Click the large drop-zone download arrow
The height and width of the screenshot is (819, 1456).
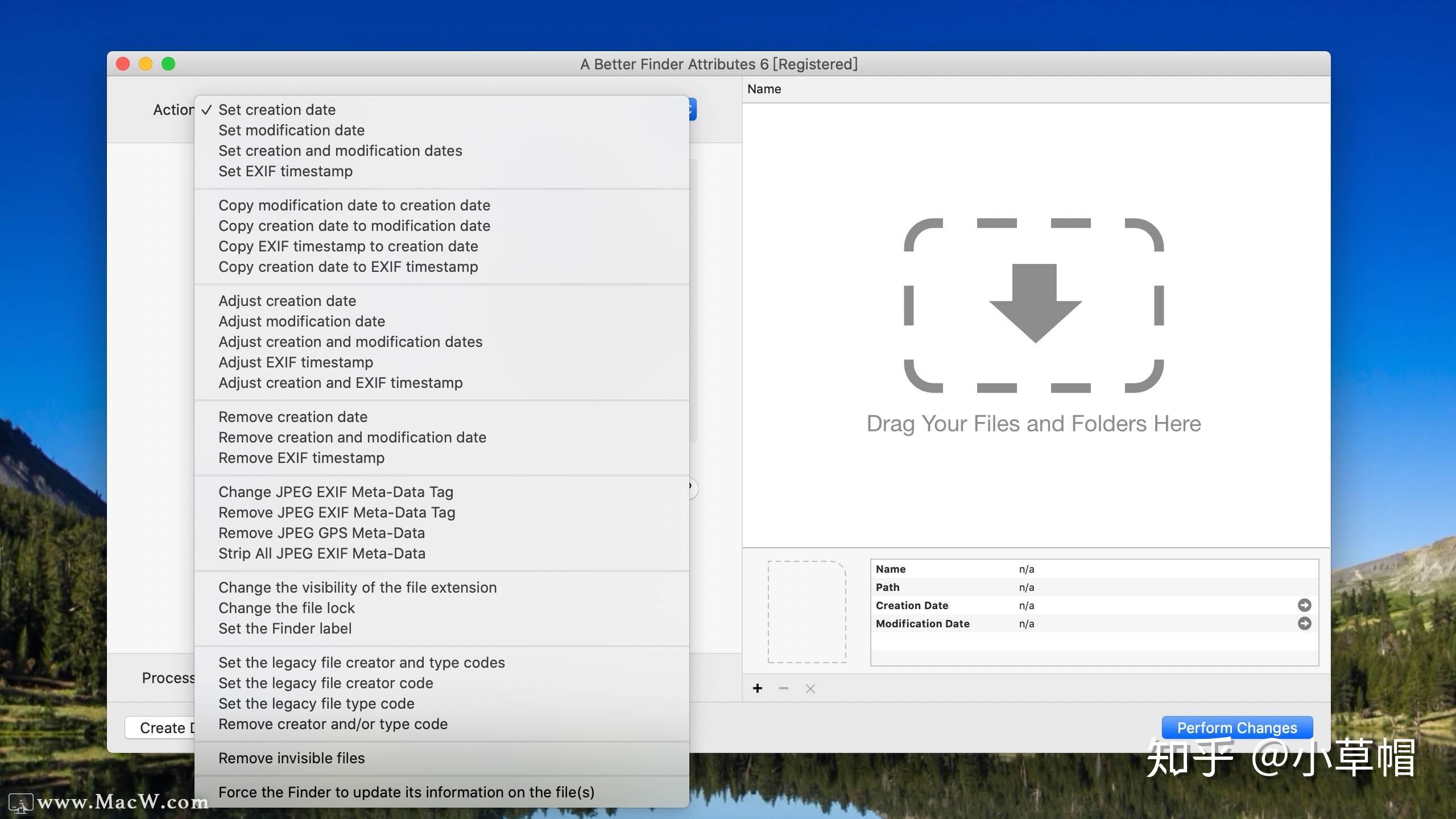1035,303
